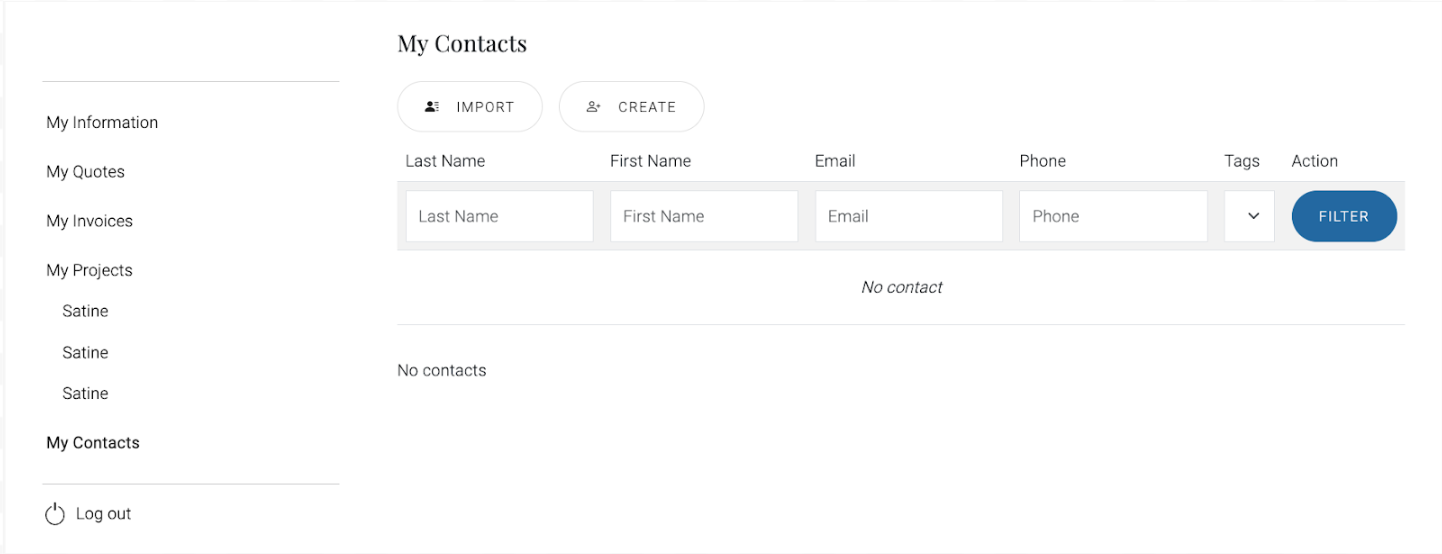
Task: Click the Log out link
Action: click(103, 514)
